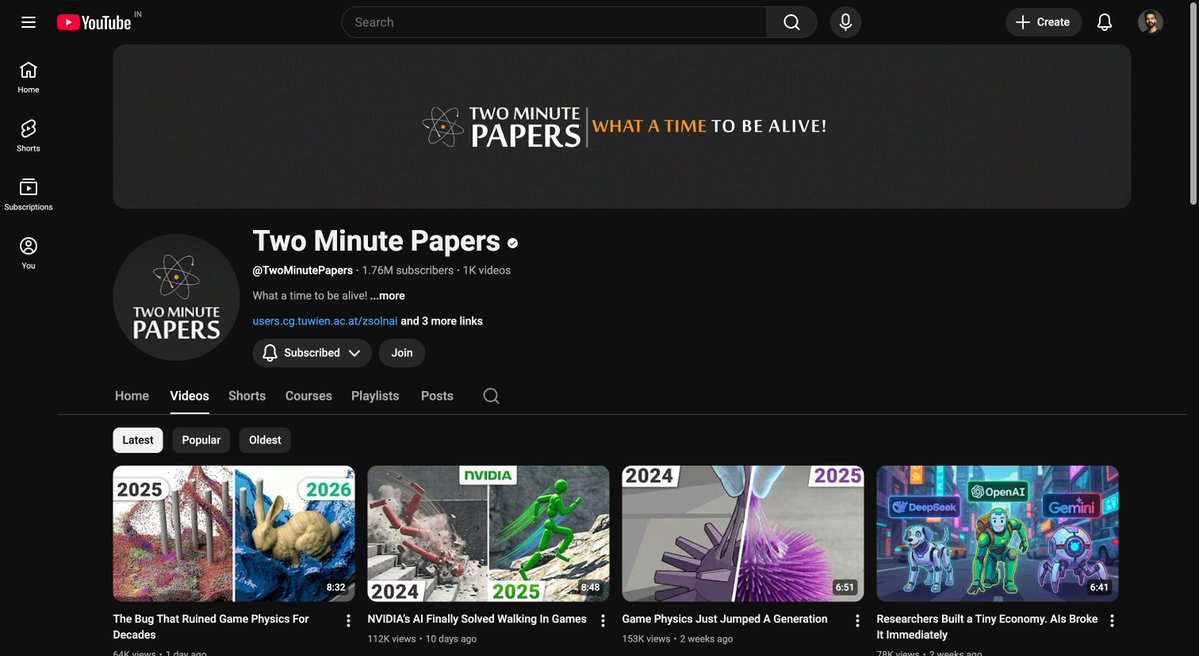Open the You section in sidebar

28,253
